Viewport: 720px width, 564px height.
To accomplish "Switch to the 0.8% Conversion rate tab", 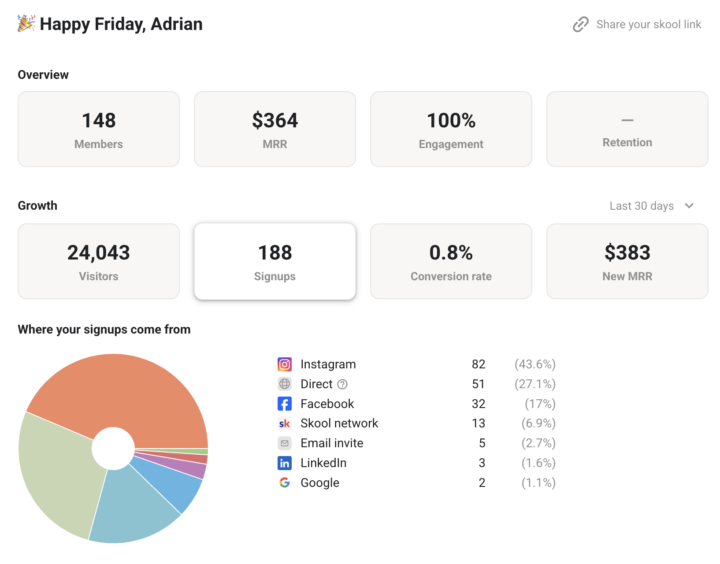I will tap(451, 261).
